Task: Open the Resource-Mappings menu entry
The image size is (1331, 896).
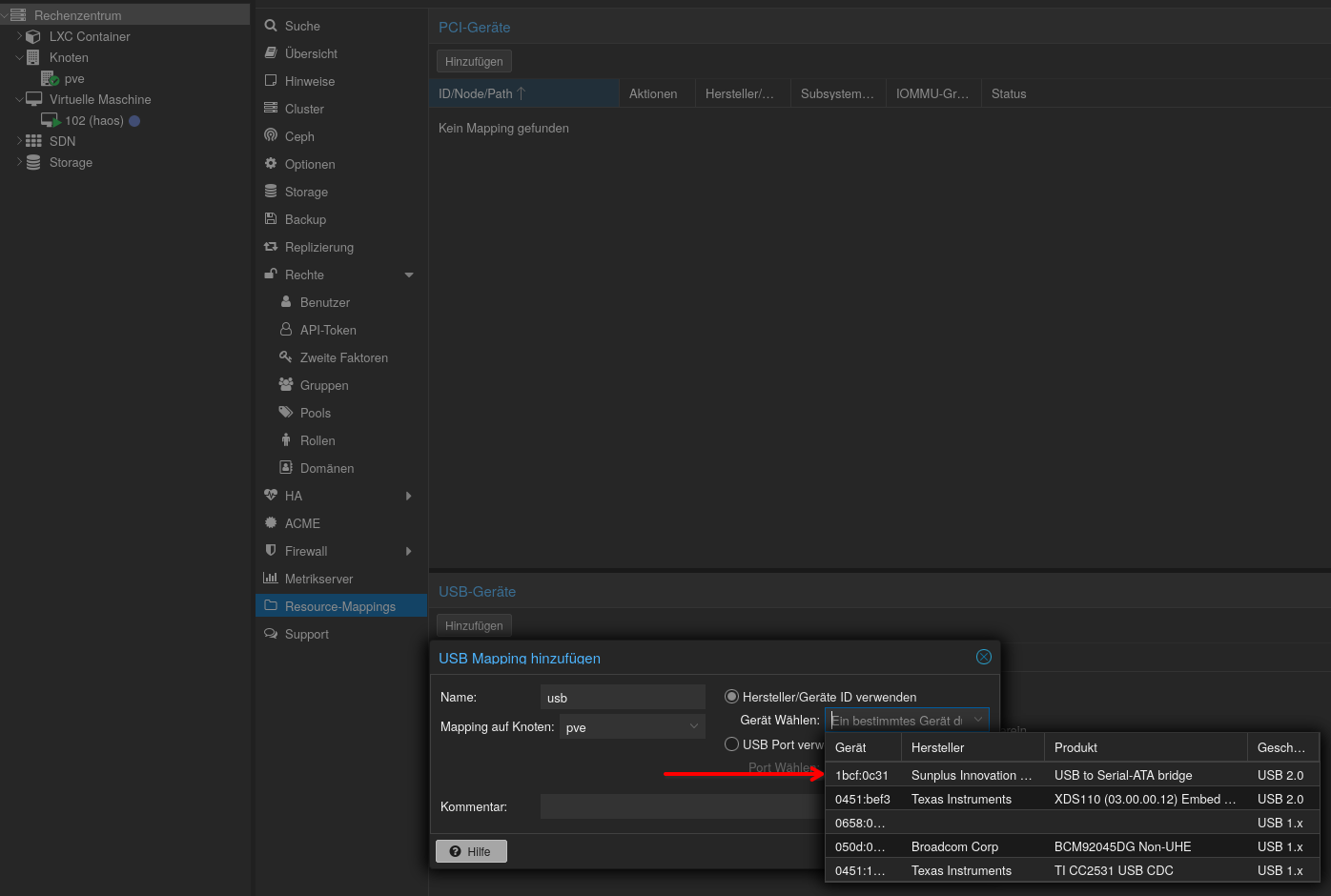Action: (340, 606)
